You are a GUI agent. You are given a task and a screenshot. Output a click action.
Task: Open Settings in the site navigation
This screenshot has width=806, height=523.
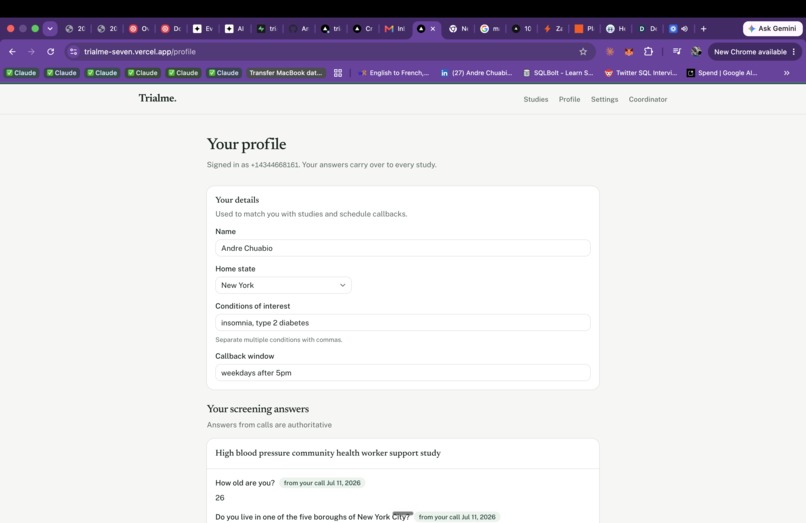tap(604, 99)
